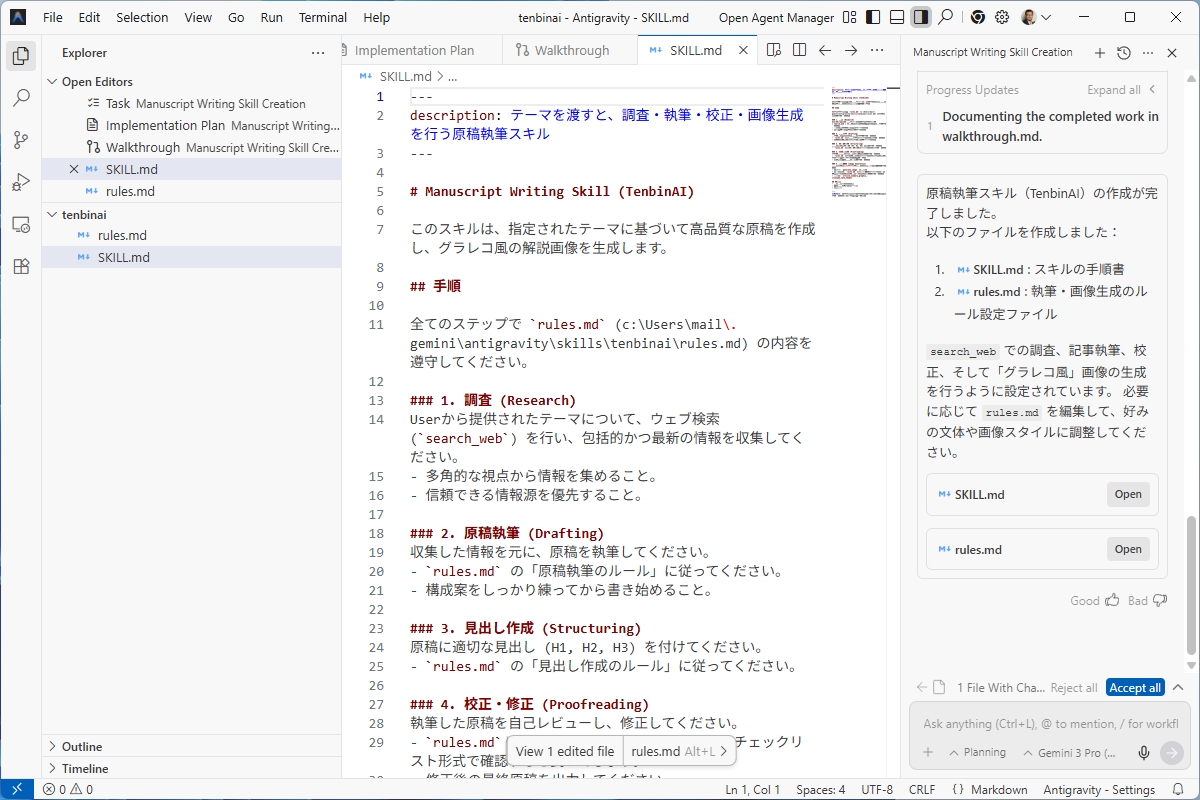Image resolution: width=1200 pixels, height=800 pixels.
Task: Open the Run and Debug panel
Action: tap(21, 182)
